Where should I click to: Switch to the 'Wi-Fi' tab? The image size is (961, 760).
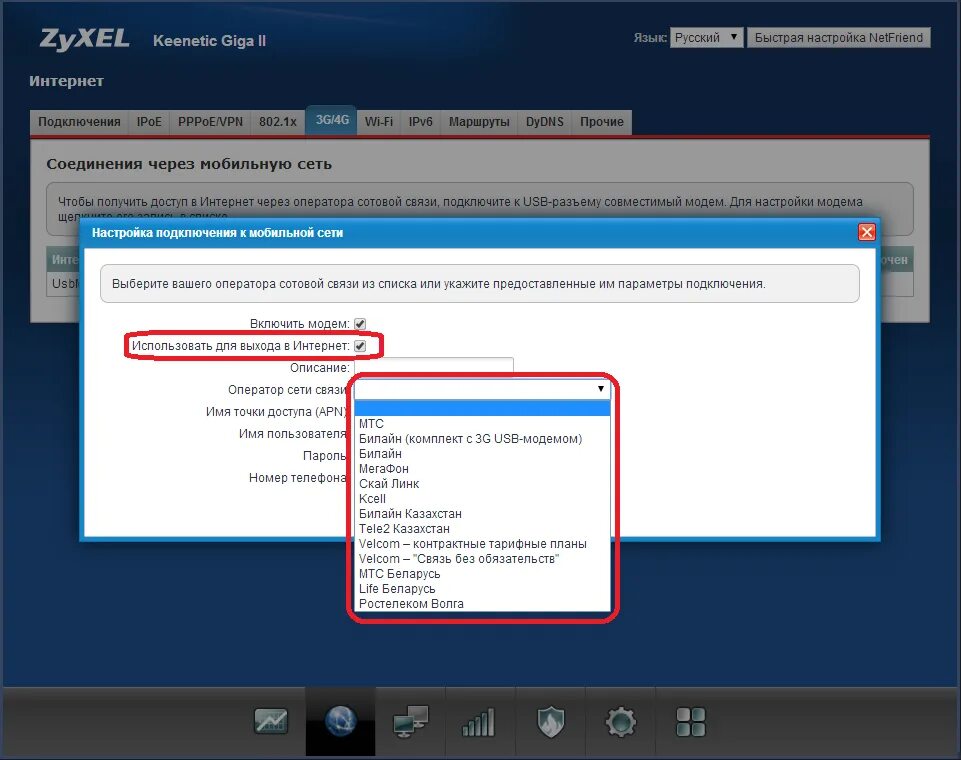pos(379,122)
